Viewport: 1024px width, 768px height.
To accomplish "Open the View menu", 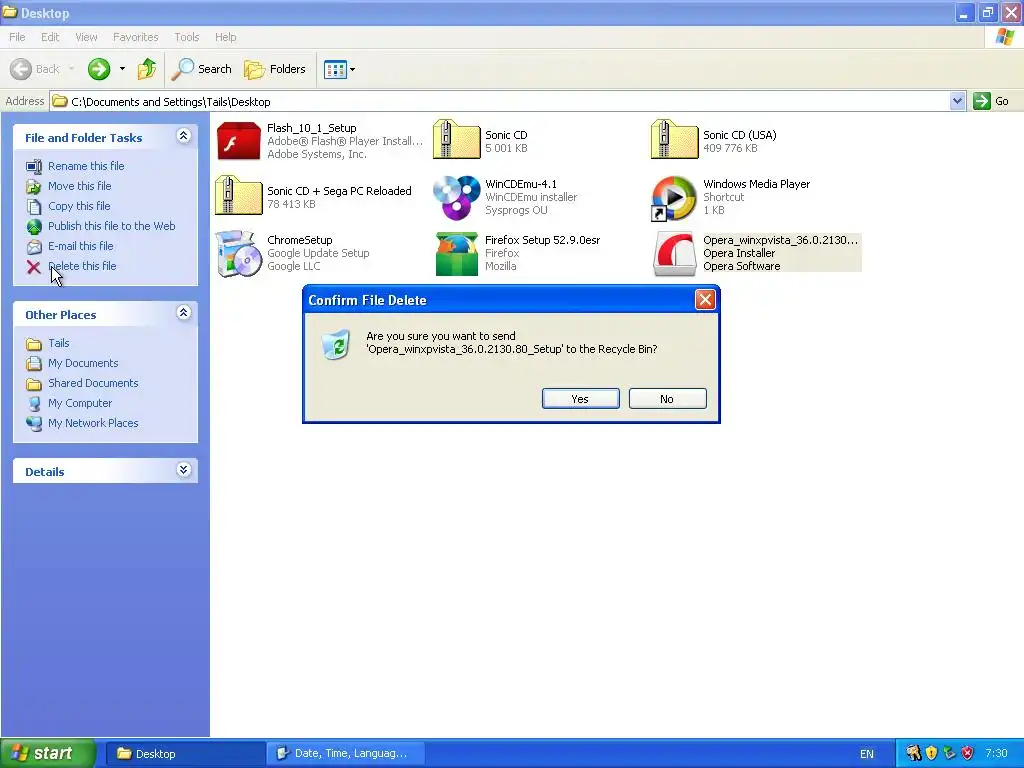I will click(x=86, y=37).
